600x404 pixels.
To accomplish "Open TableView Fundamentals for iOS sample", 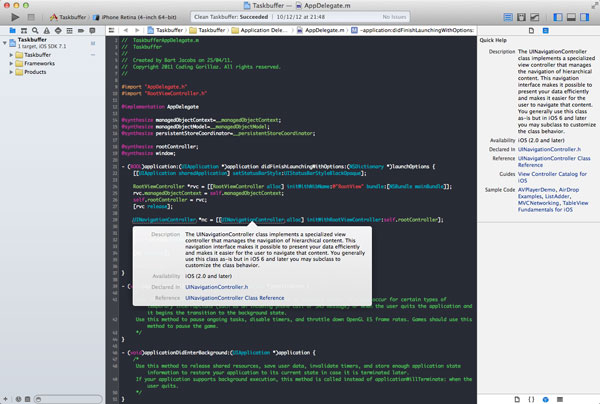I will [x=553, y=207].
